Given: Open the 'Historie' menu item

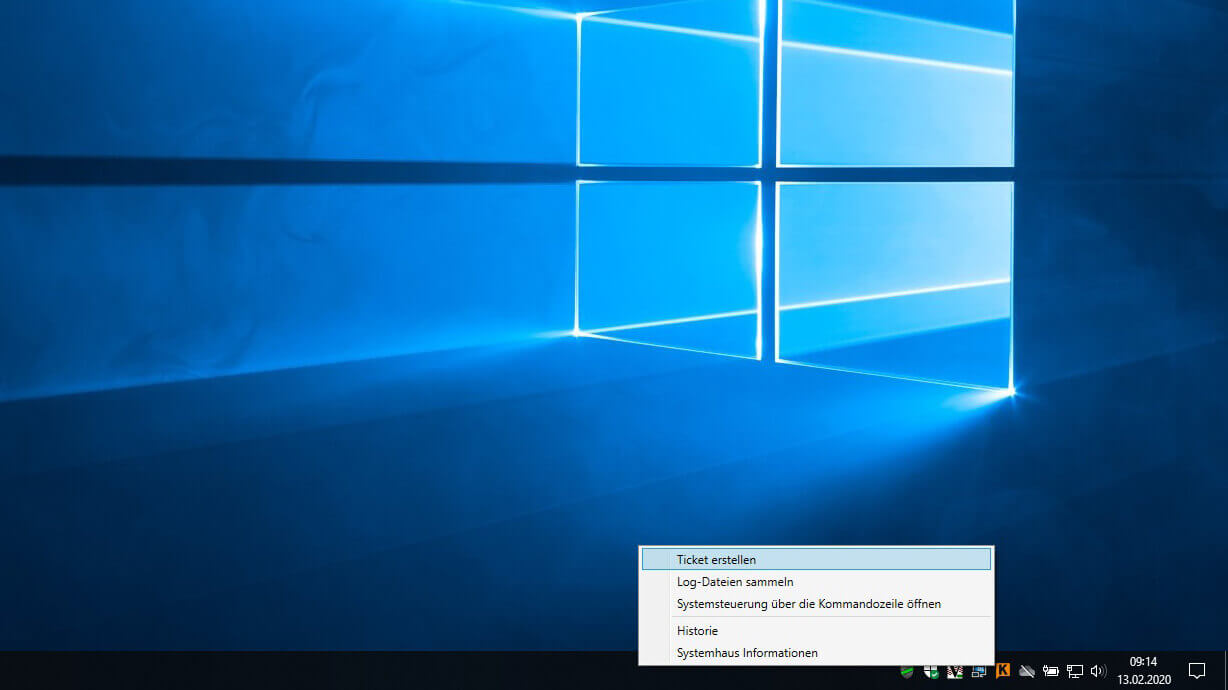Looking at the screenshot, I should coord(697,631).
